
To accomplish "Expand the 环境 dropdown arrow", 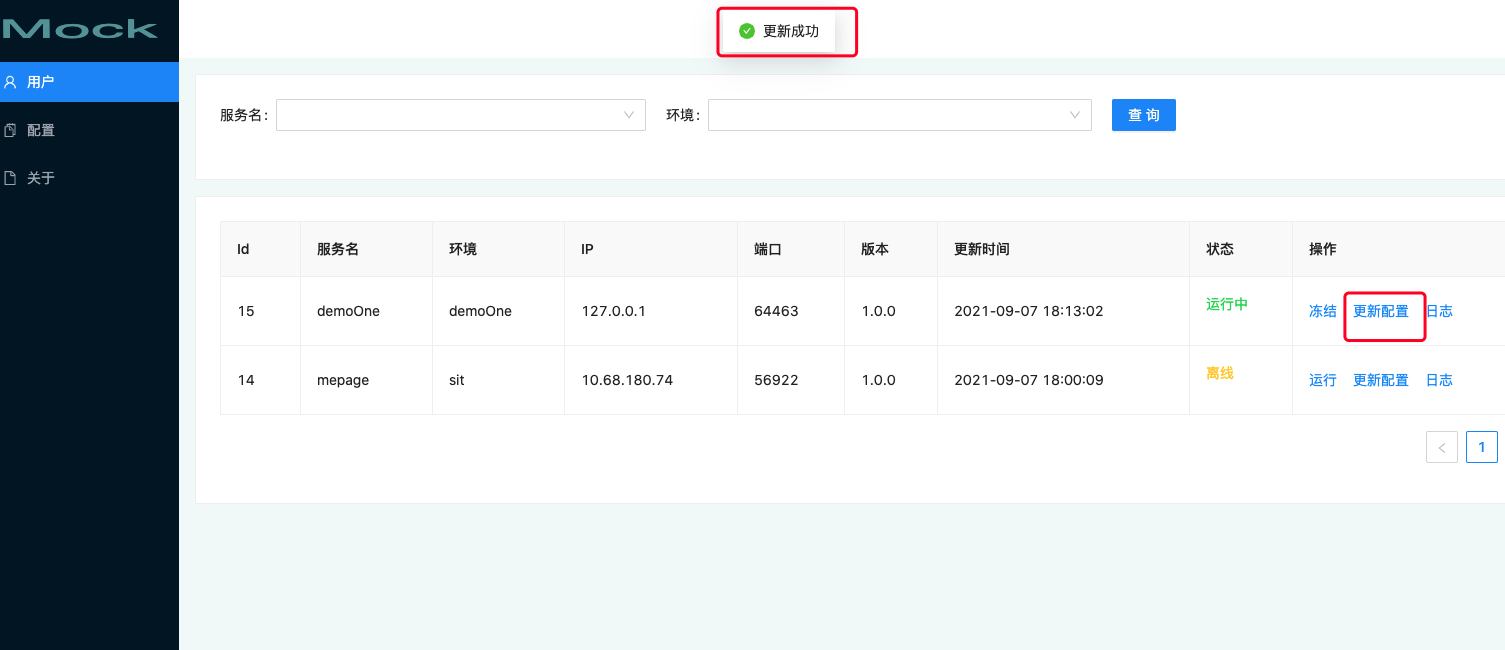I will pyautogui.click(x=1075, y=115).
